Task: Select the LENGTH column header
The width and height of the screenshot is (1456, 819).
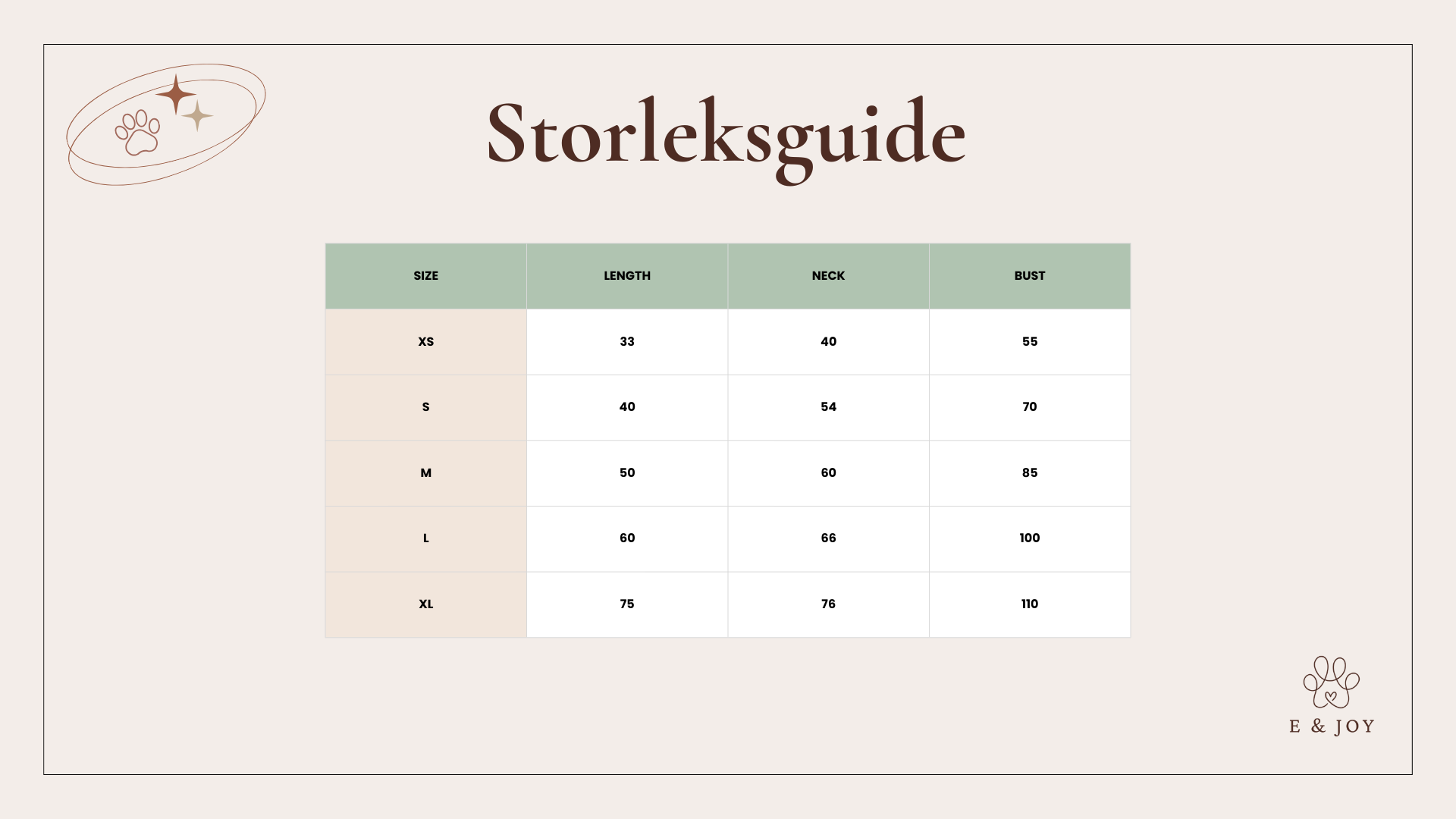Action: pos(627,276)
